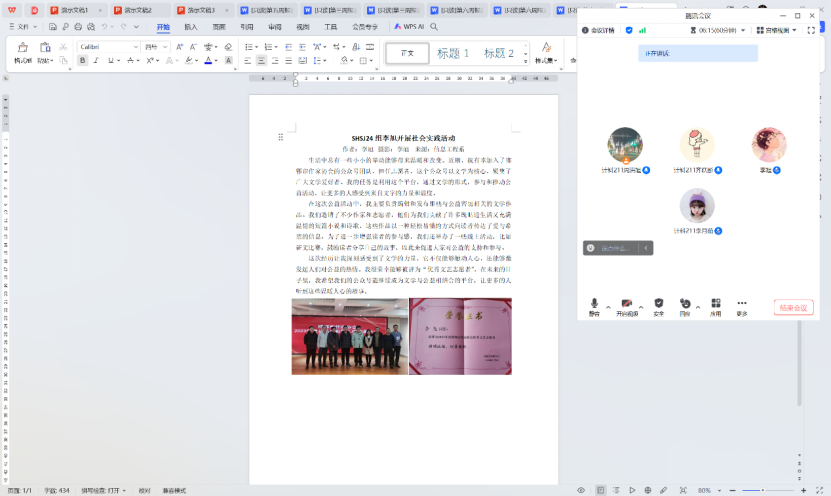
Task: Choose the red font color button
Action: (x=209, y=60)
